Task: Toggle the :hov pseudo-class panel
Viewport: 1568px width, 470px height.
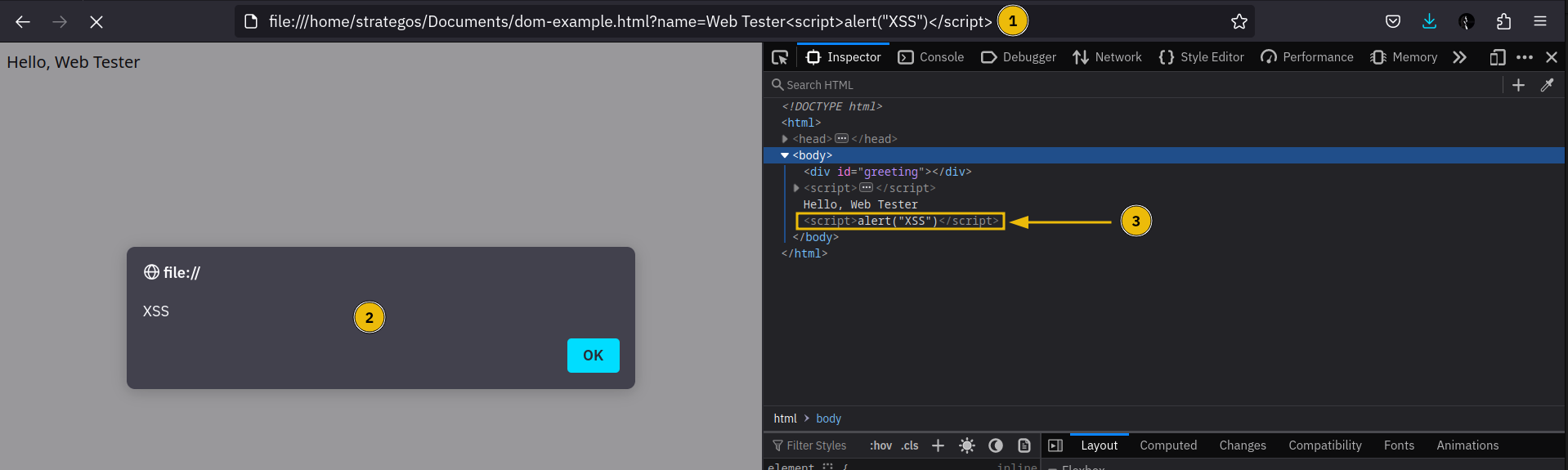Action: (880, 445)
